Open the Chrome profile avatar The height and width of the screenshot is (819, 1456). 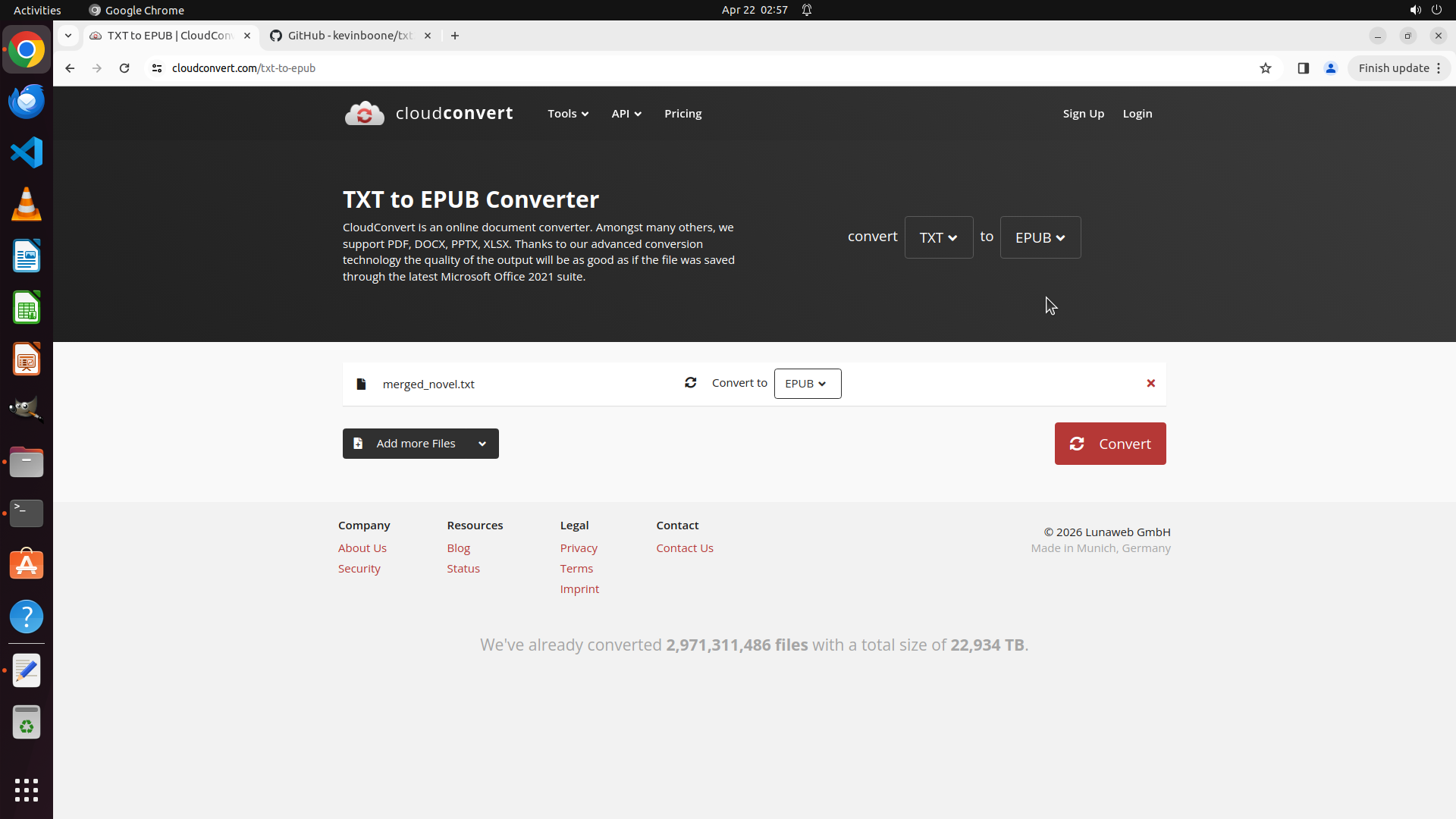click(1330, 68)
